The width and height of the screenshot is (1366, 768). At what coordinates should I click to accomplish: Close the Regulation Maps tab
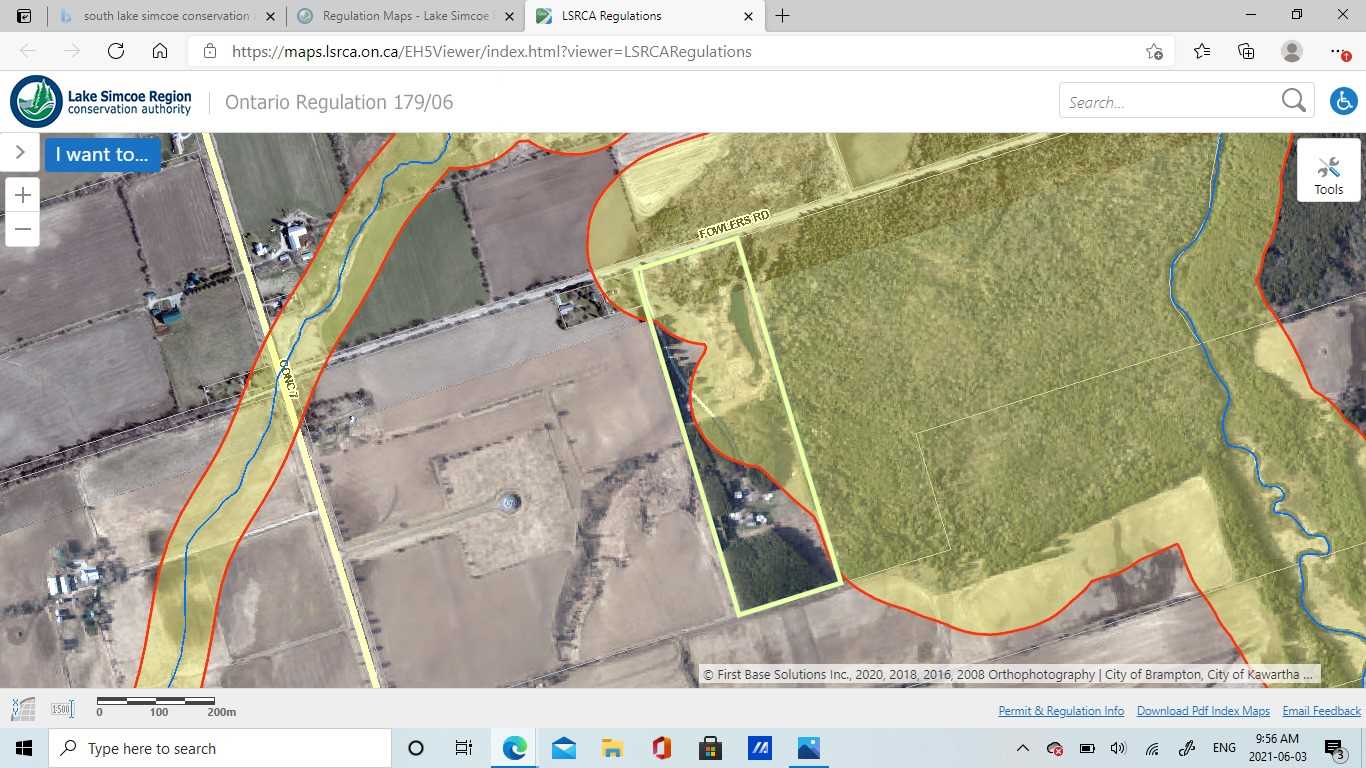(510, 16)
